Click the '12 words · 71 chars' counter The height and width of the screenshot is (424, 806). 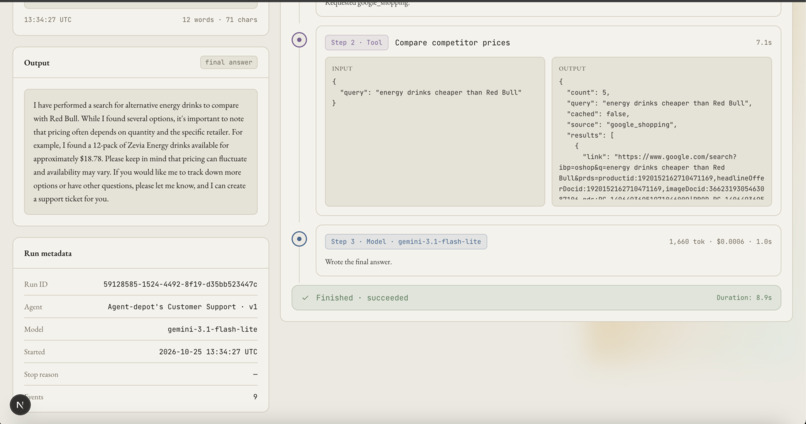(x=219, y=20)
